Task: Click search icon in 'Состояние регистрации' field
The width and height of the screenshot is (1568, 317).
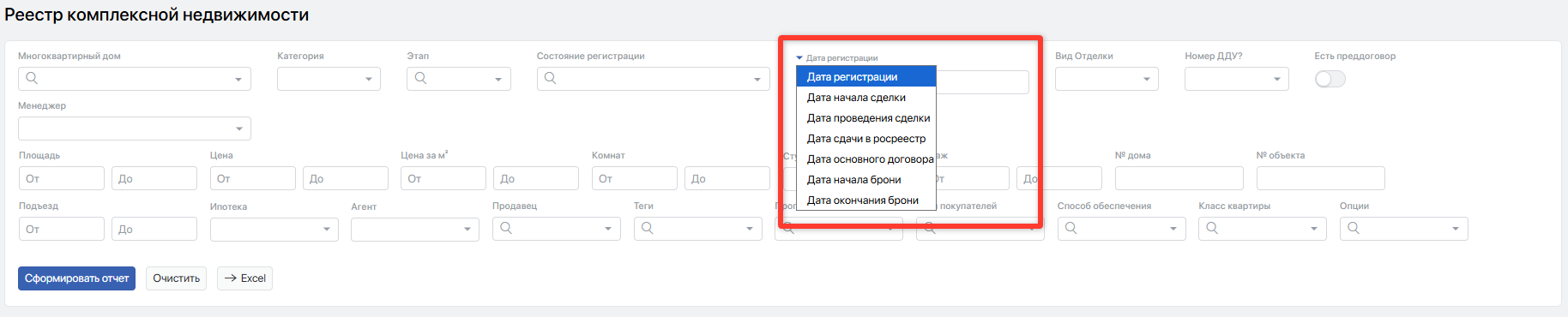Action: tap(551, 78)
